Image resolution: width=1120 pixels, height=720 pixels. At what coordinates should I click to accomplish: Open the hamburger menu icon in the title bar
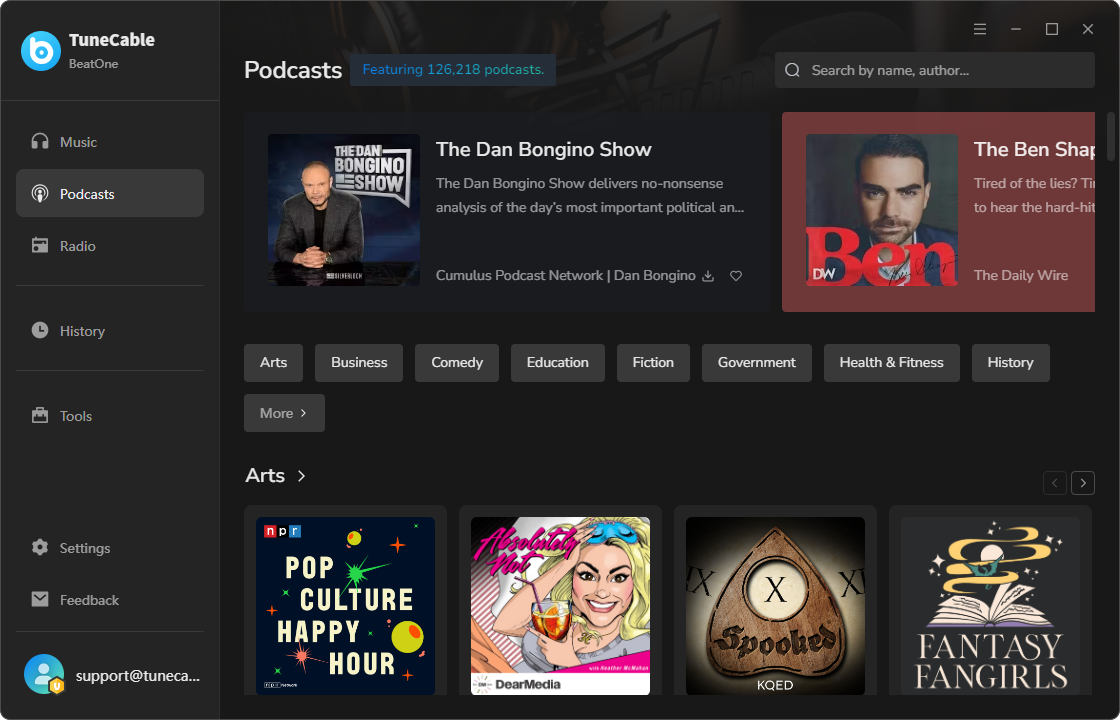point(980,29)
